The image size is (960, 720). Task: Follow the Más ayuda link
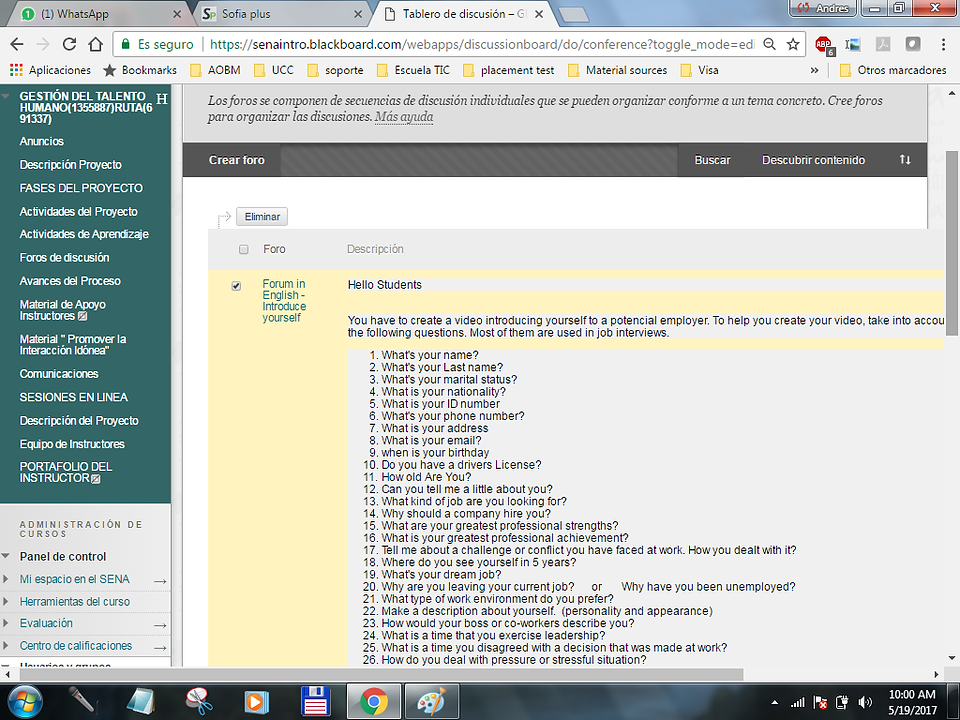(x=404, y=116)
